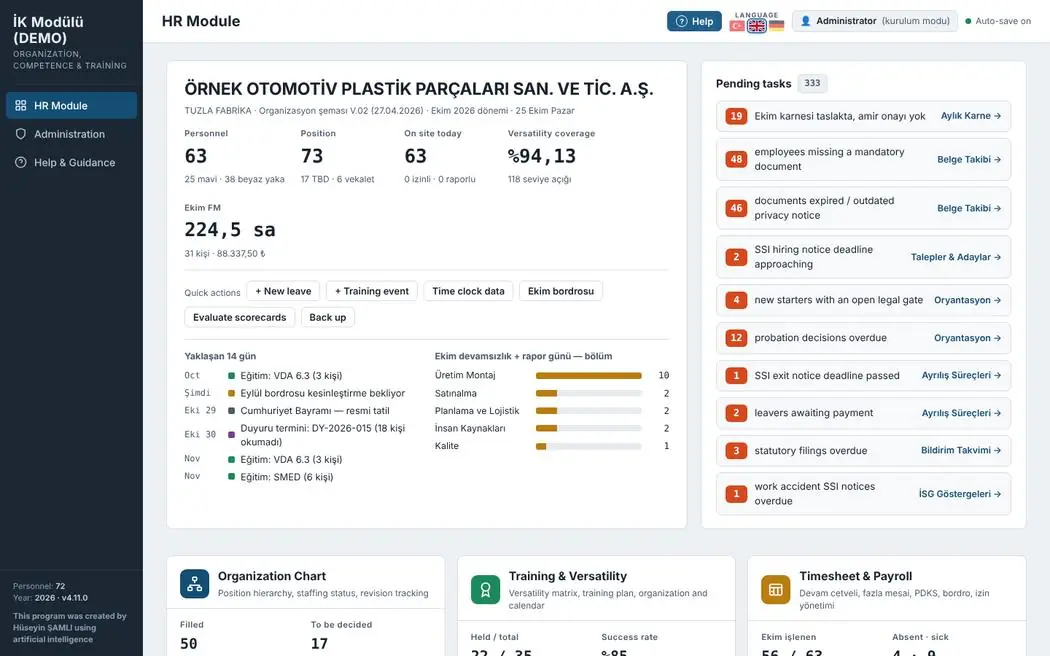This screenshot has width=1050, height=656.
Task: Click the Satınalma absence bar
Action: coord(589,394)
